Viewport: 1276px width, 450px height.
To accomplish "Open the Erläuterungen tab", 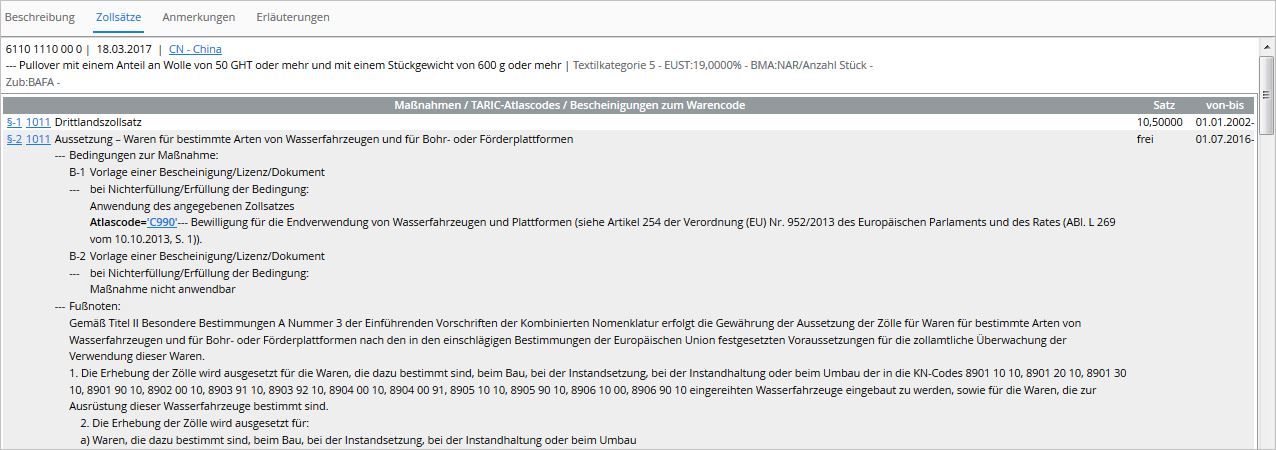I will coord(292,17).
